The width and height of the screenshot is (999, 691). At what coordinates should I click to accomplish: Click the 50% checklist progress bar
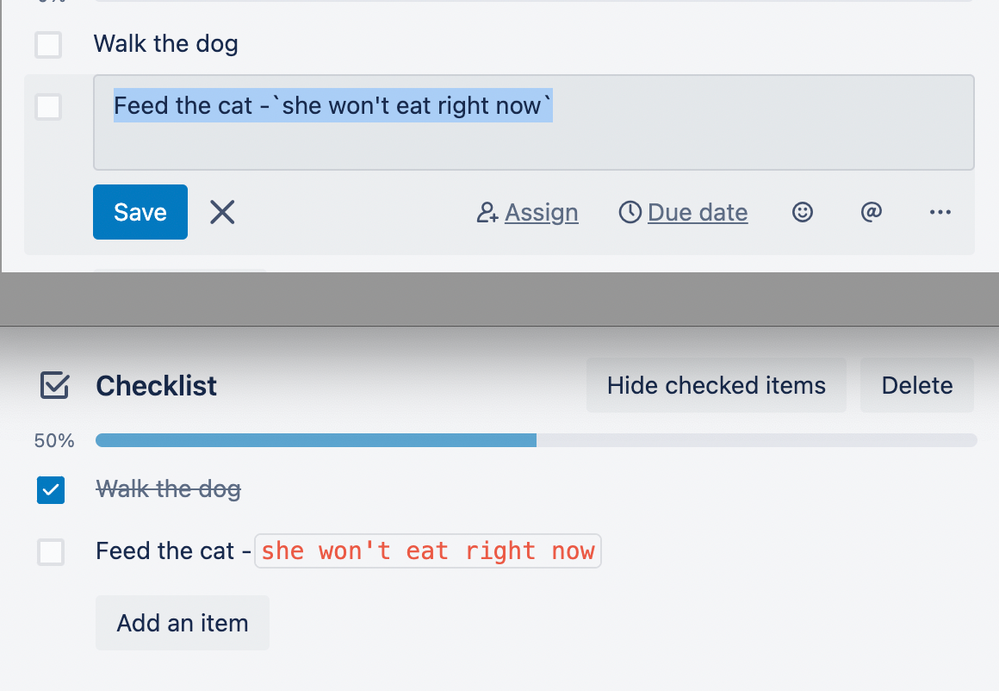click(536, 440)
